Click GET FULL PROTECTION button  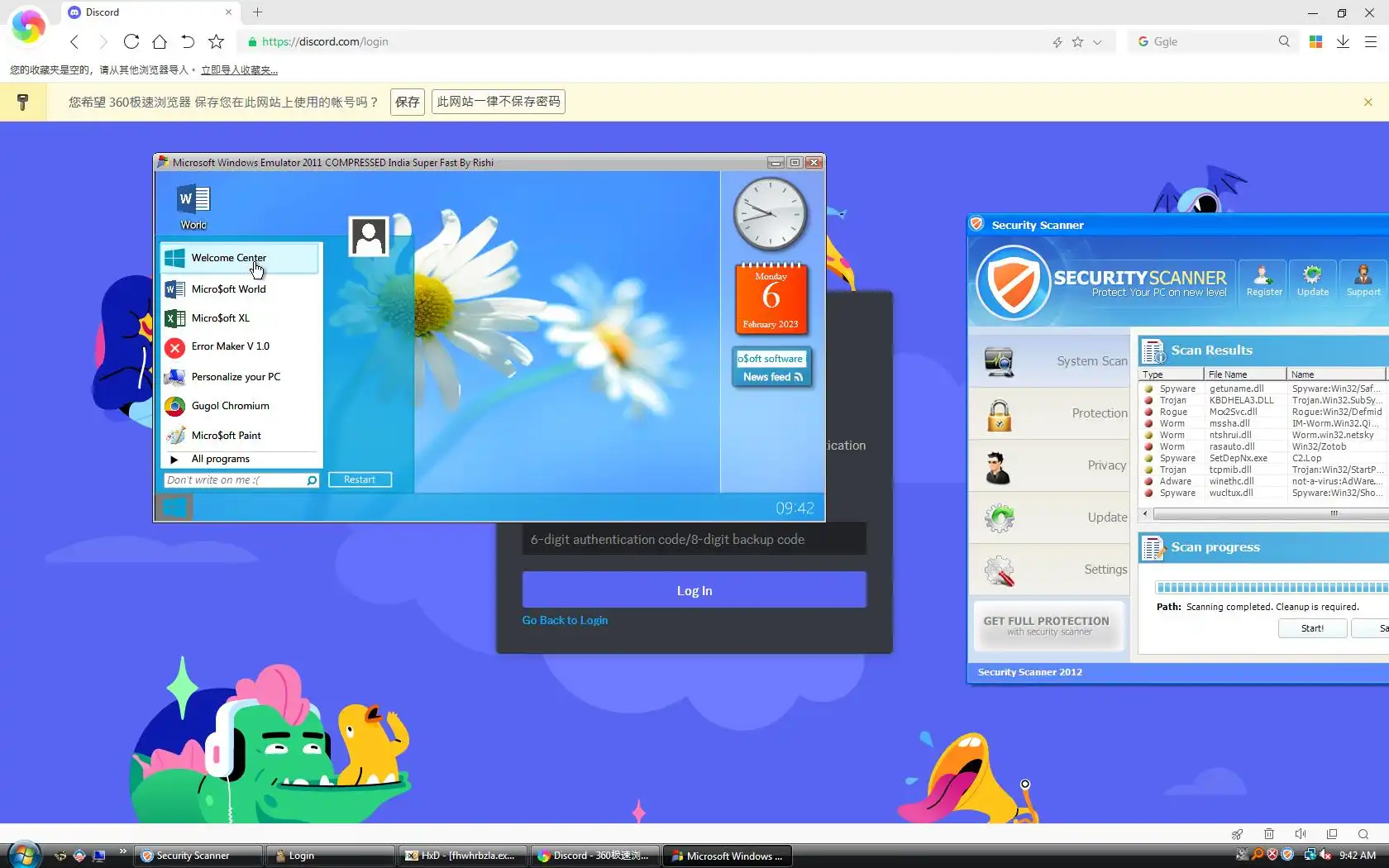tap(1047, 626)
